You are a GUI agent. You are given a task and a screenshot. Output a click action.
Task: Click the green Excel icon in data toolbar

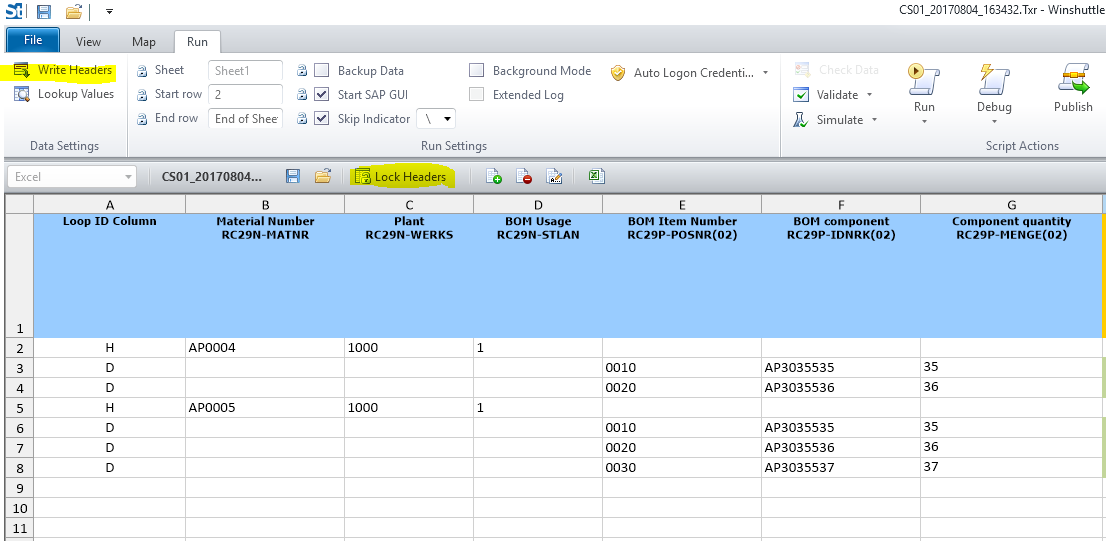pos(596,177)
